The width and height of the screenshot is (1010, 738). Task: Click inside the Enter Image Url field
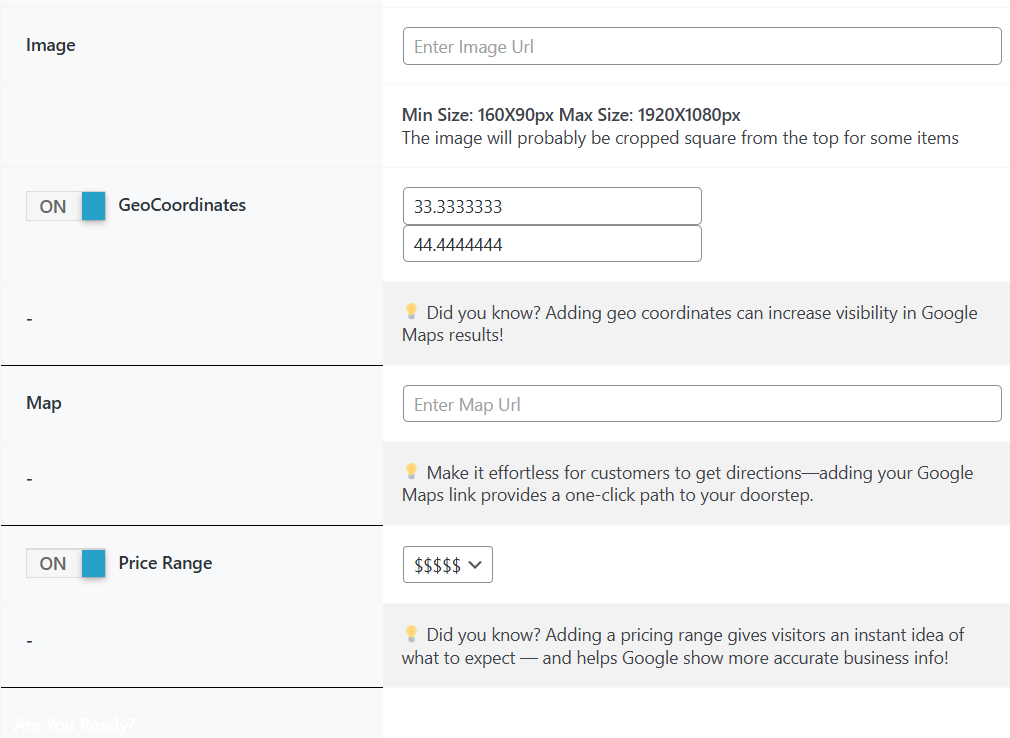(702, 47)
